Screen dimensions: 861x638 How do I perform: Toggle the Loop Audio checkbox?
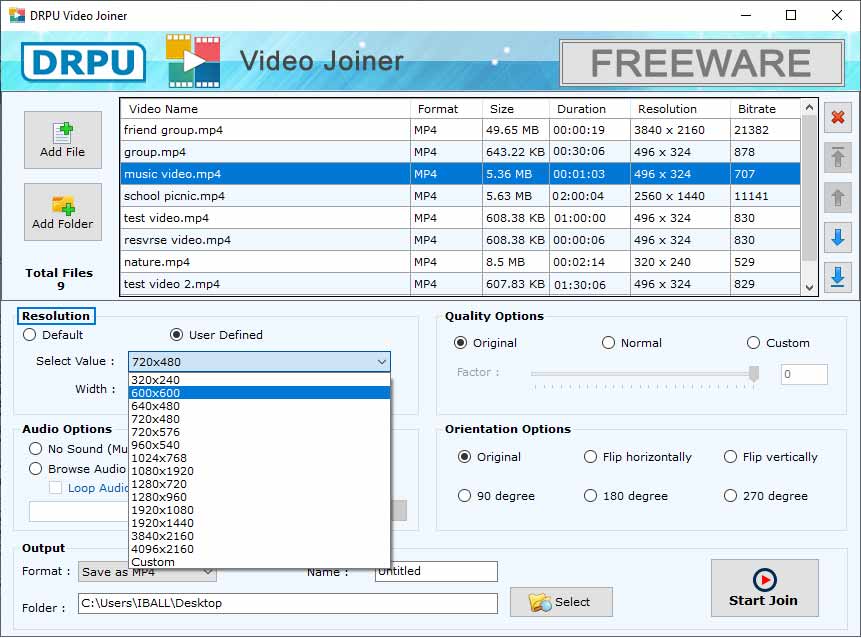pos(55,488)
